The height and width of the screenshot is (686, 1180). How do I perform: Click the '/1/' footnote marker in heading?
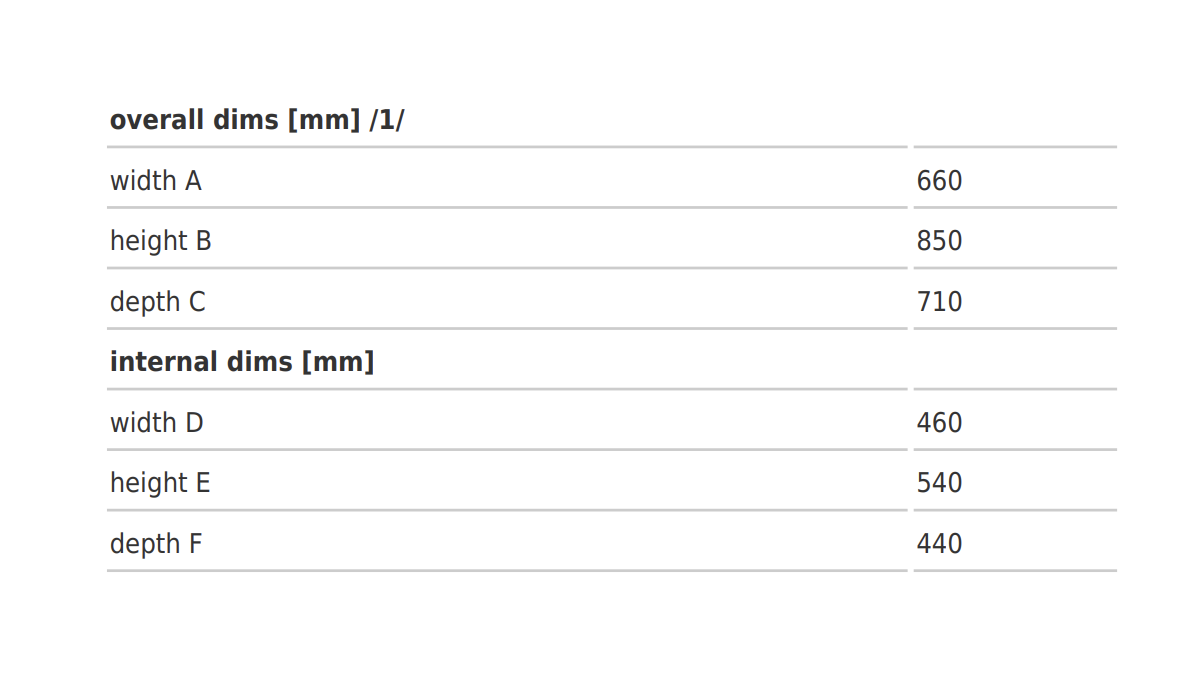coord(387,120)
